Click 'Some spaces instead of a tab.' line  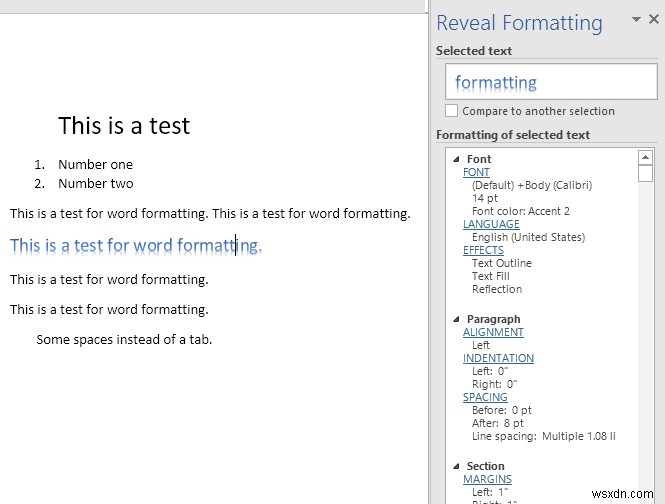[x=124, y=339]
